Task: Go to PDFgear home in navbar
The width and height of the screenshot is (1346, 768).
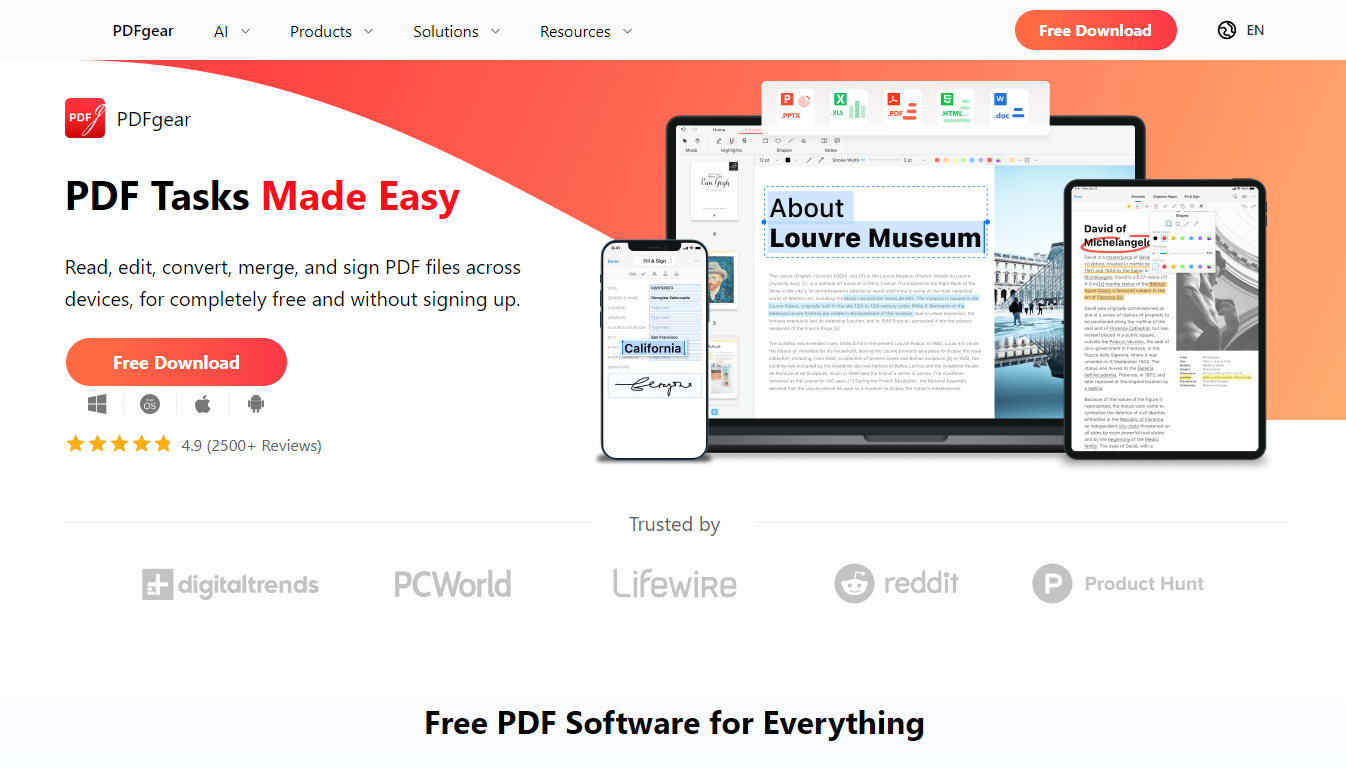Action: (143, 30)
